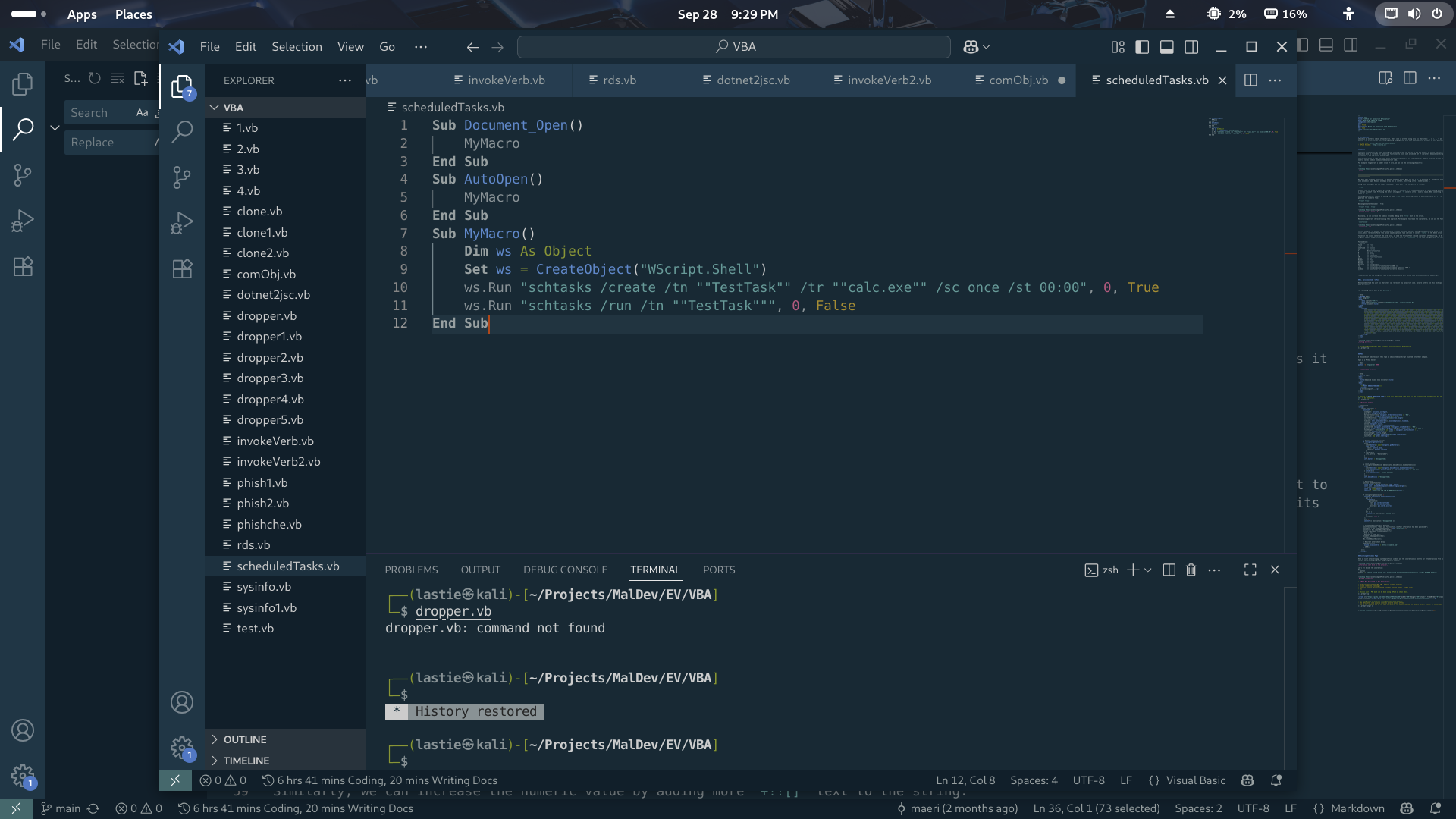Switch to the PROBLEMS panel tab
Image resolution: width=1456 pixels, height=819 pixels.
[x=411, y=570]
